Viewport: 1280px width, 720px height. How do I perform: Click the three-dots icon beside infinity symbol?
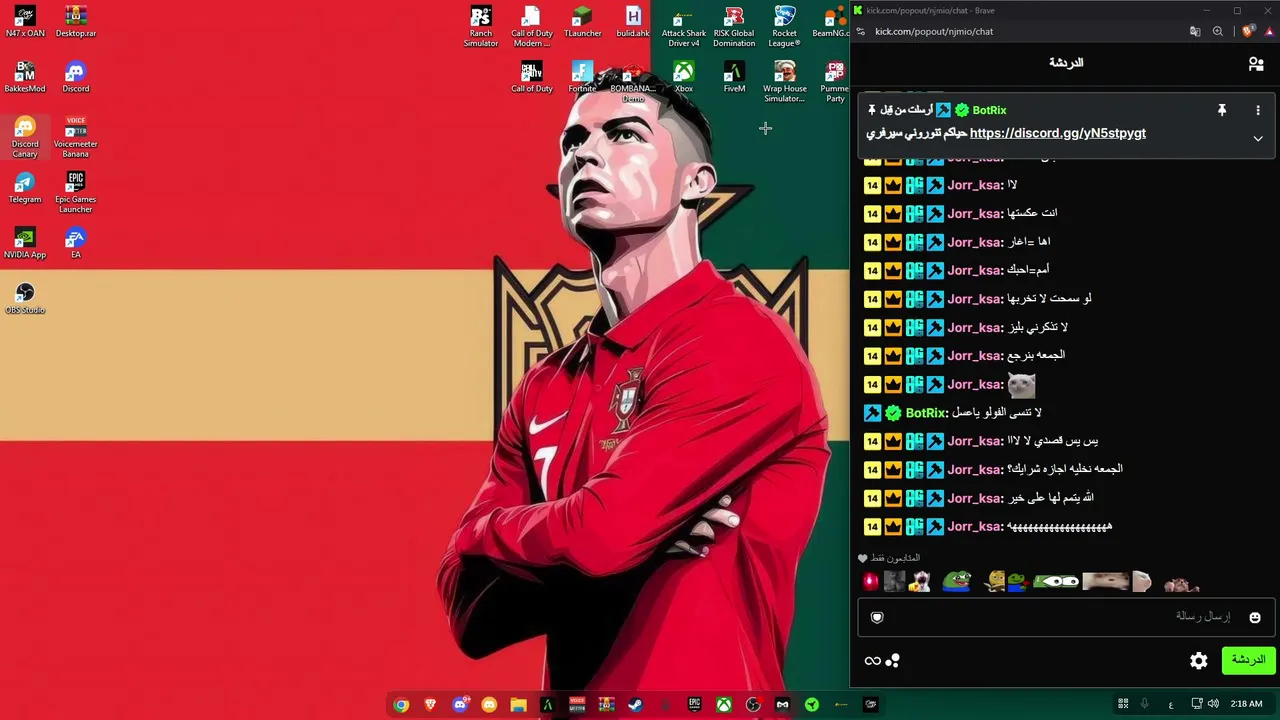(x=893, y=660)
